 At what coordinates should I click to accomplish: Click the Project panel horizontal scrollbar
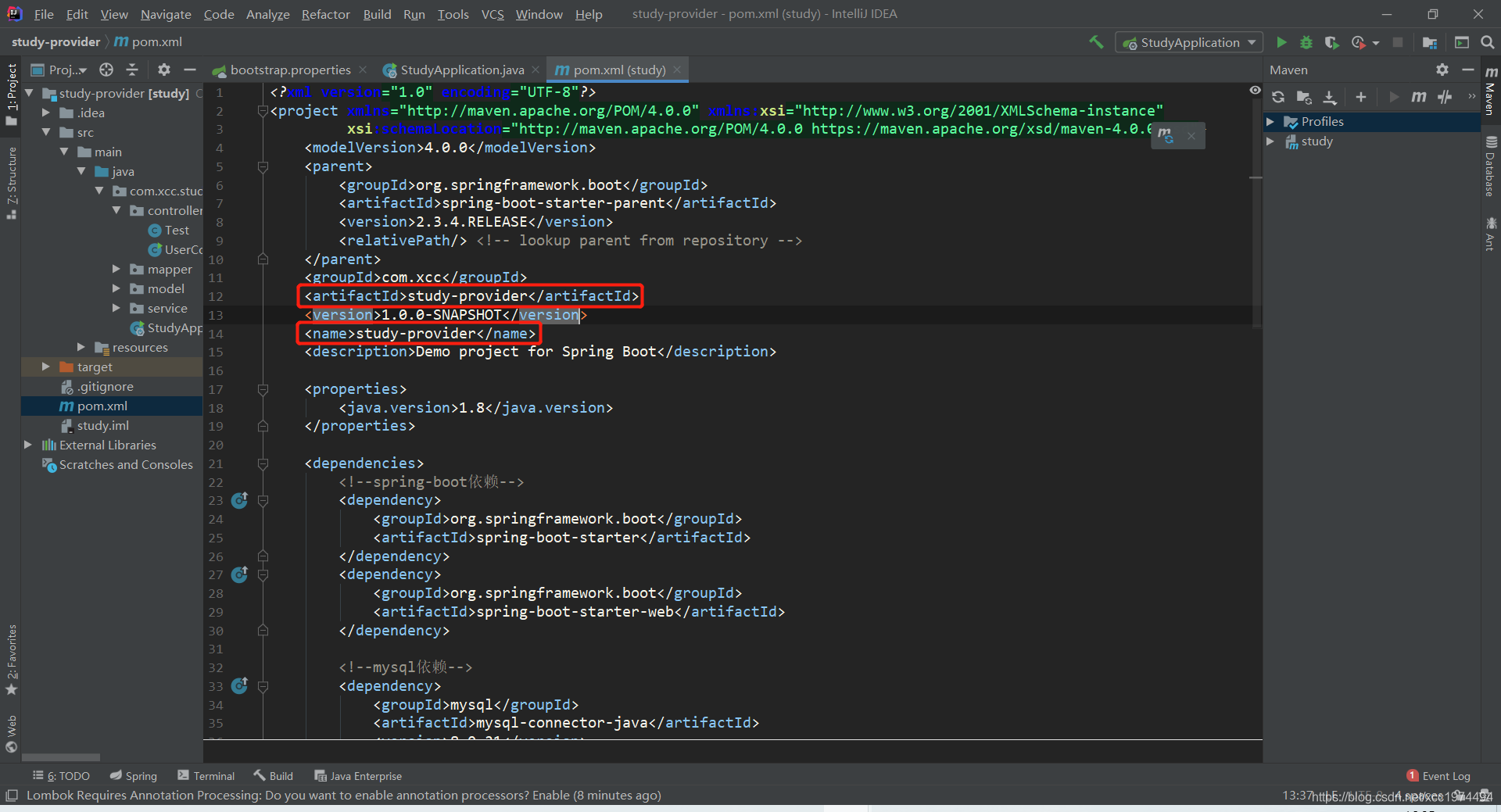61,757
